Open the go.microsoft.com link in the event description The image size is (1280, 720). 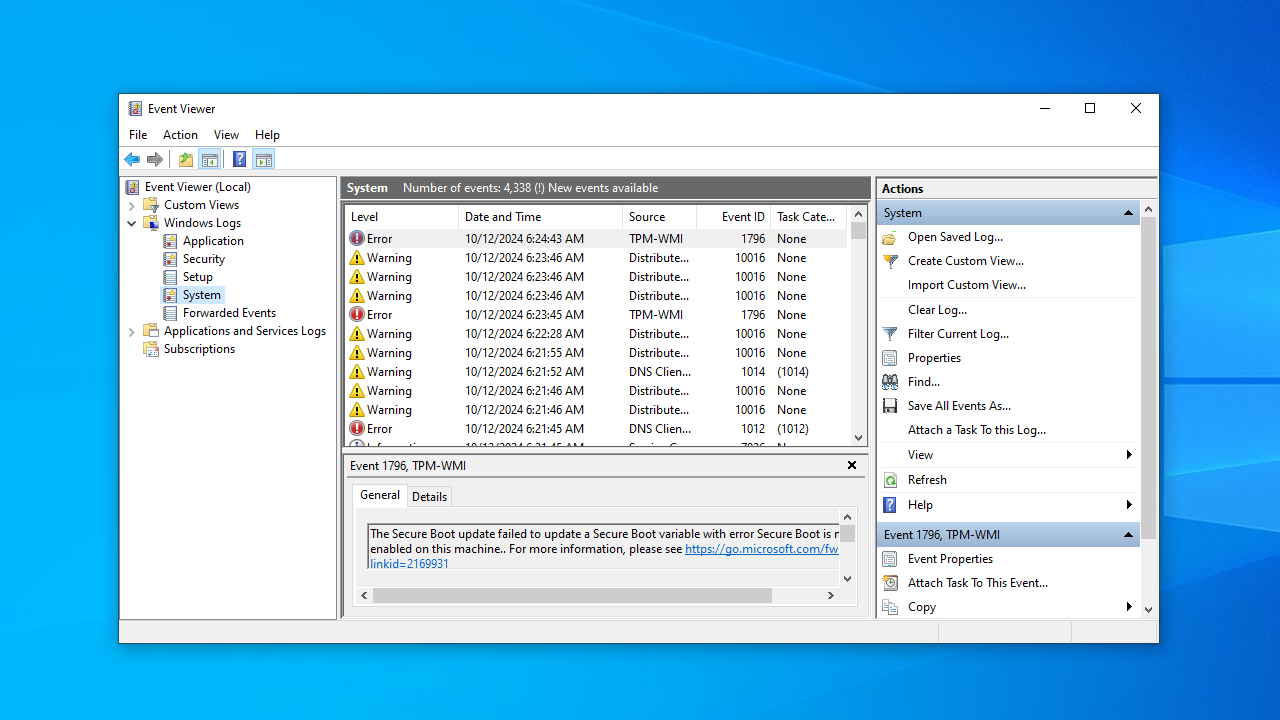(x=761, y=549)
